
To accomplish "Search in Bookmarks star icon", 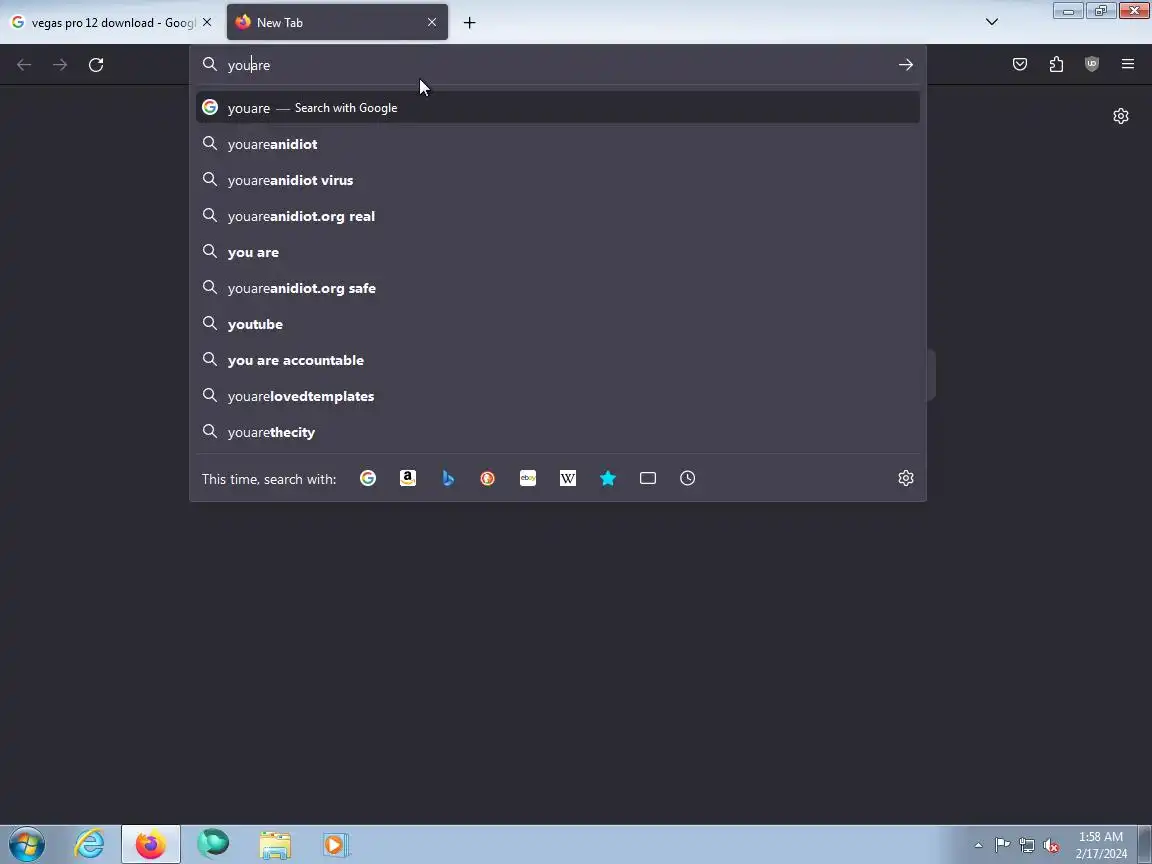I will 608,478.
